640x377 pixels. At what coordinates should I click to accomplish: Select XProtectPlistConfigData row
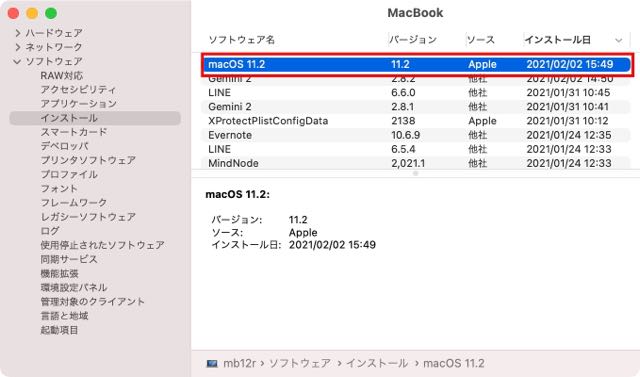coord(416,121)
